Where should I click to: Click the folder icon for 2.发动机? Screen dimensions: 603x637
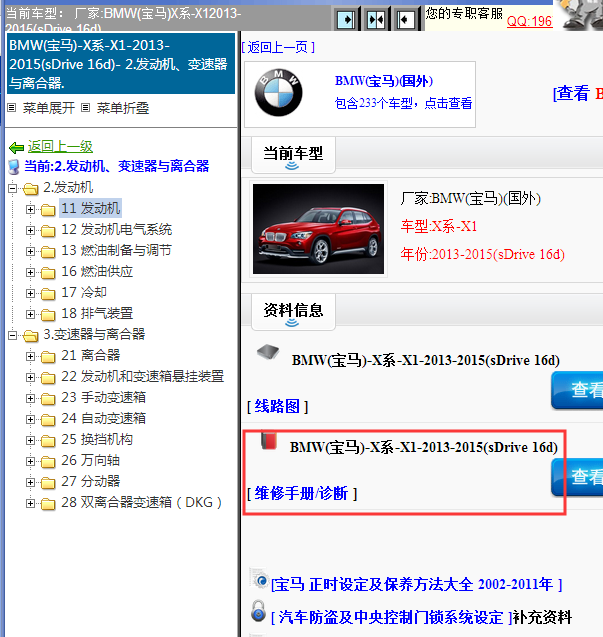click(x=30, y=188)
